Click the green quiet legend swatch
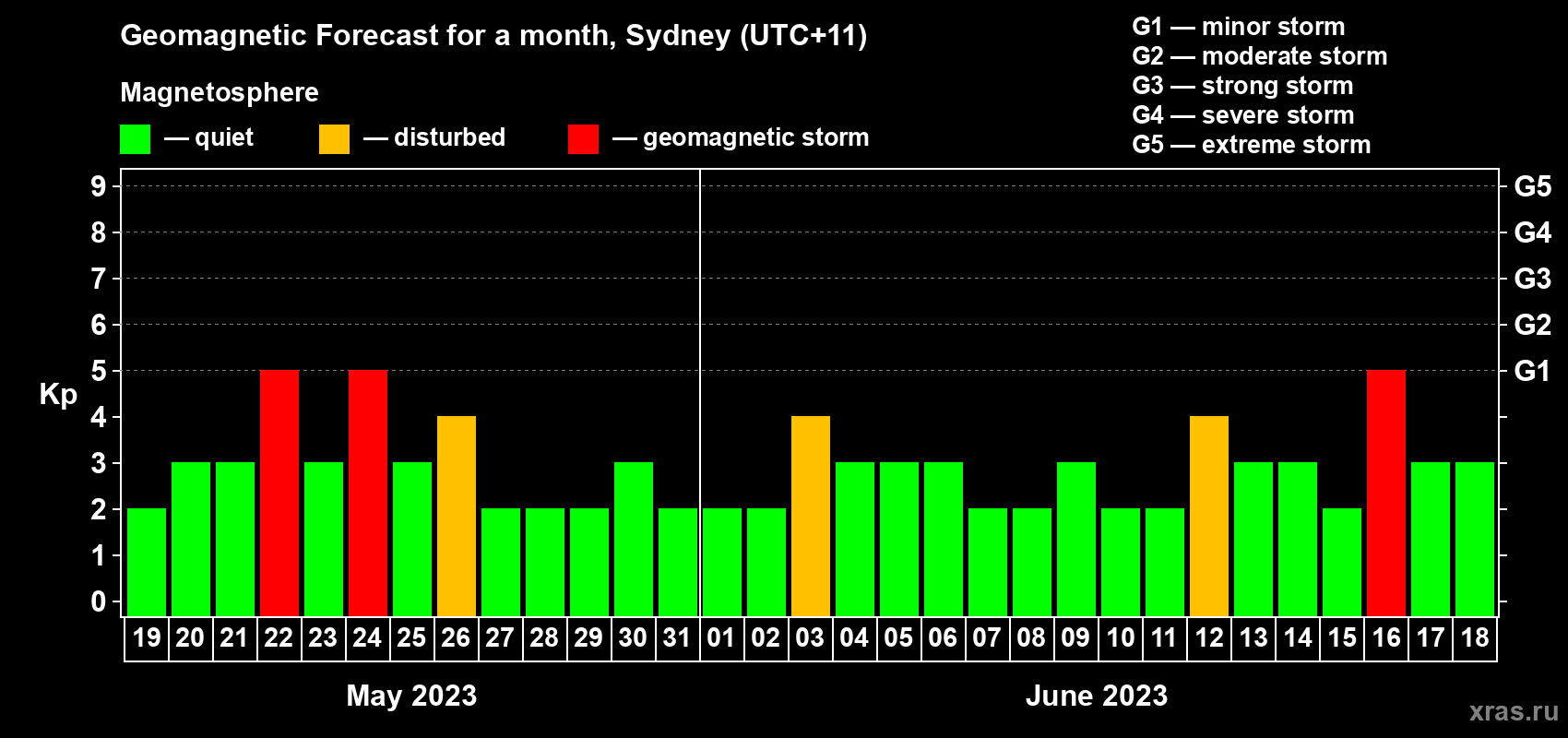This screenshot has height=738, width=1568. (x=136, y=139)
